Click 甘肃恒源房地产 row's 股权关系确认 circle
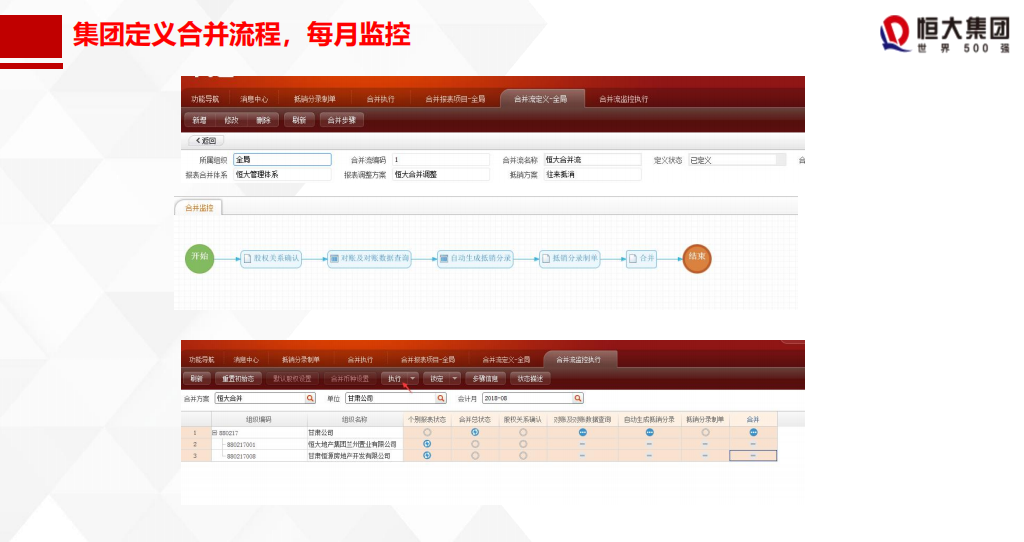This screenshot has width=1024, height=542. click(523, 456)
